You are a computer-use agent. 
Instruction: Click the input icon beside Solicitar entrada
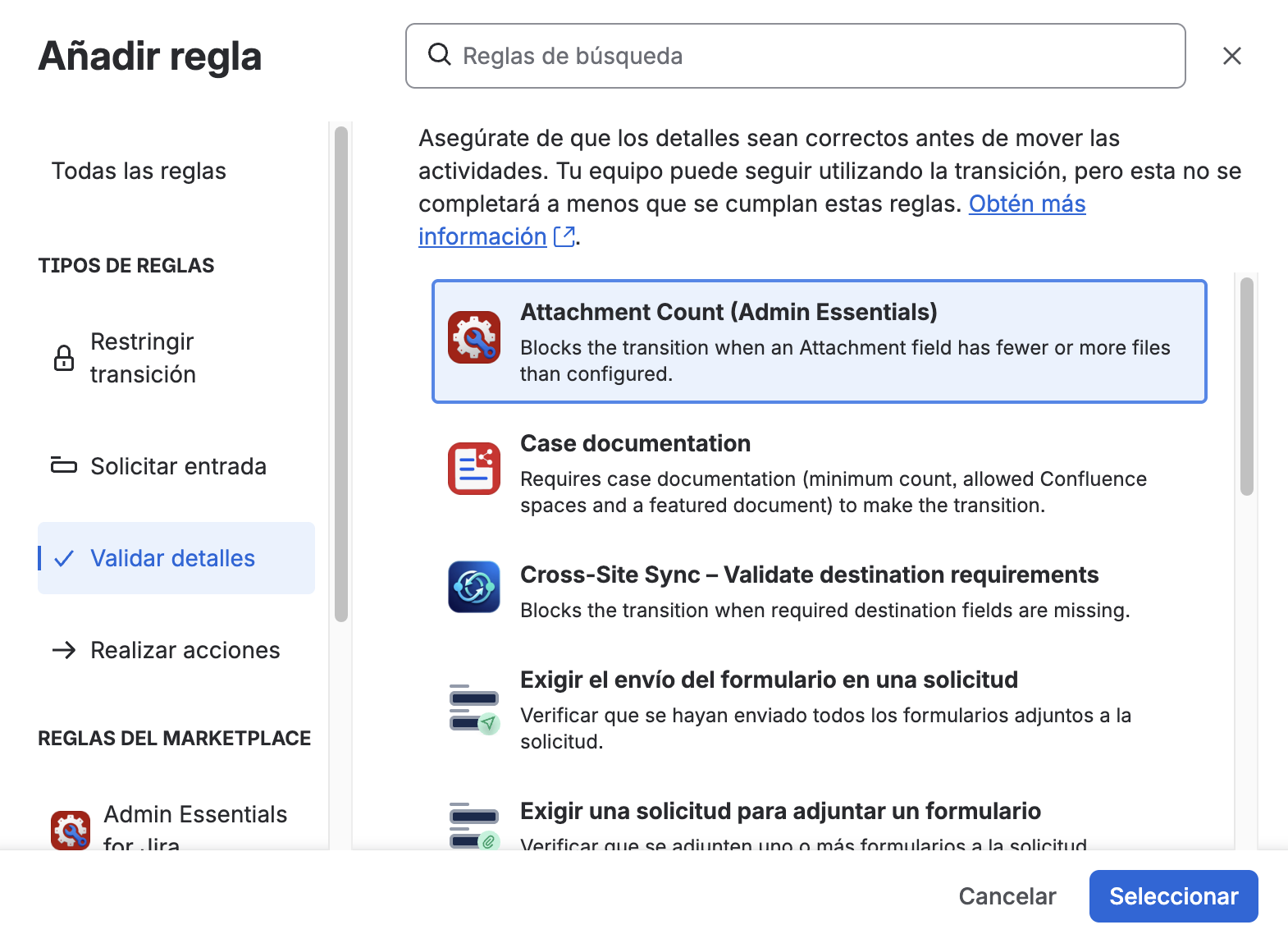64,465
